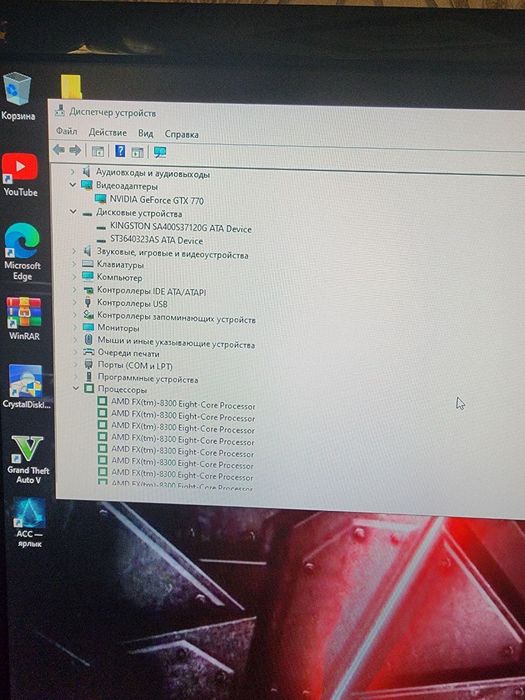The height and width of the screenshot is (700, 525).
Task: Select the first AMD FX-8300 processor entry
Action: click(183, 405)
